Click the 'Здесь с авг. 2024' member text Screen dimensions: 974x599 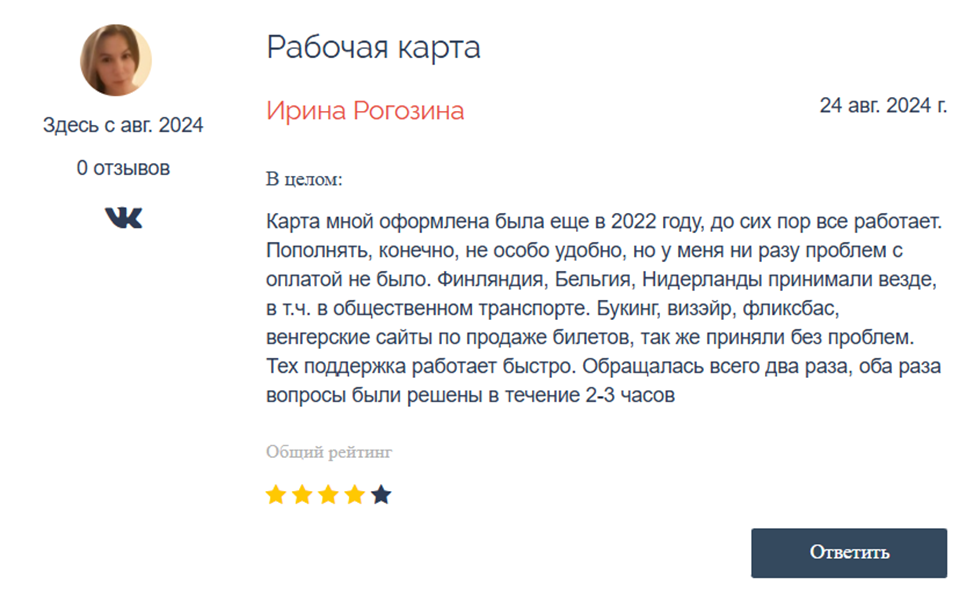pyautogui.click(x=123, y=126)
